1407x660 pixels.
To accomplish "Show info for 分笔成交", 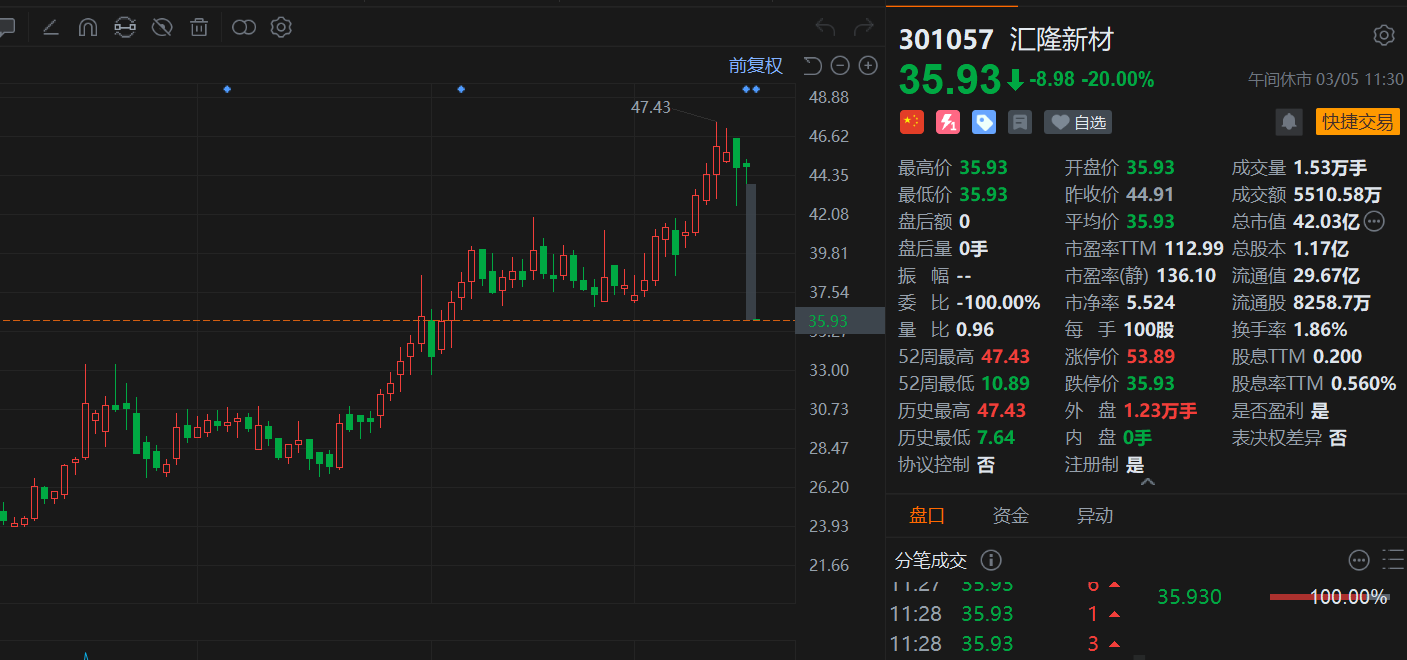I will pos(991,560).
